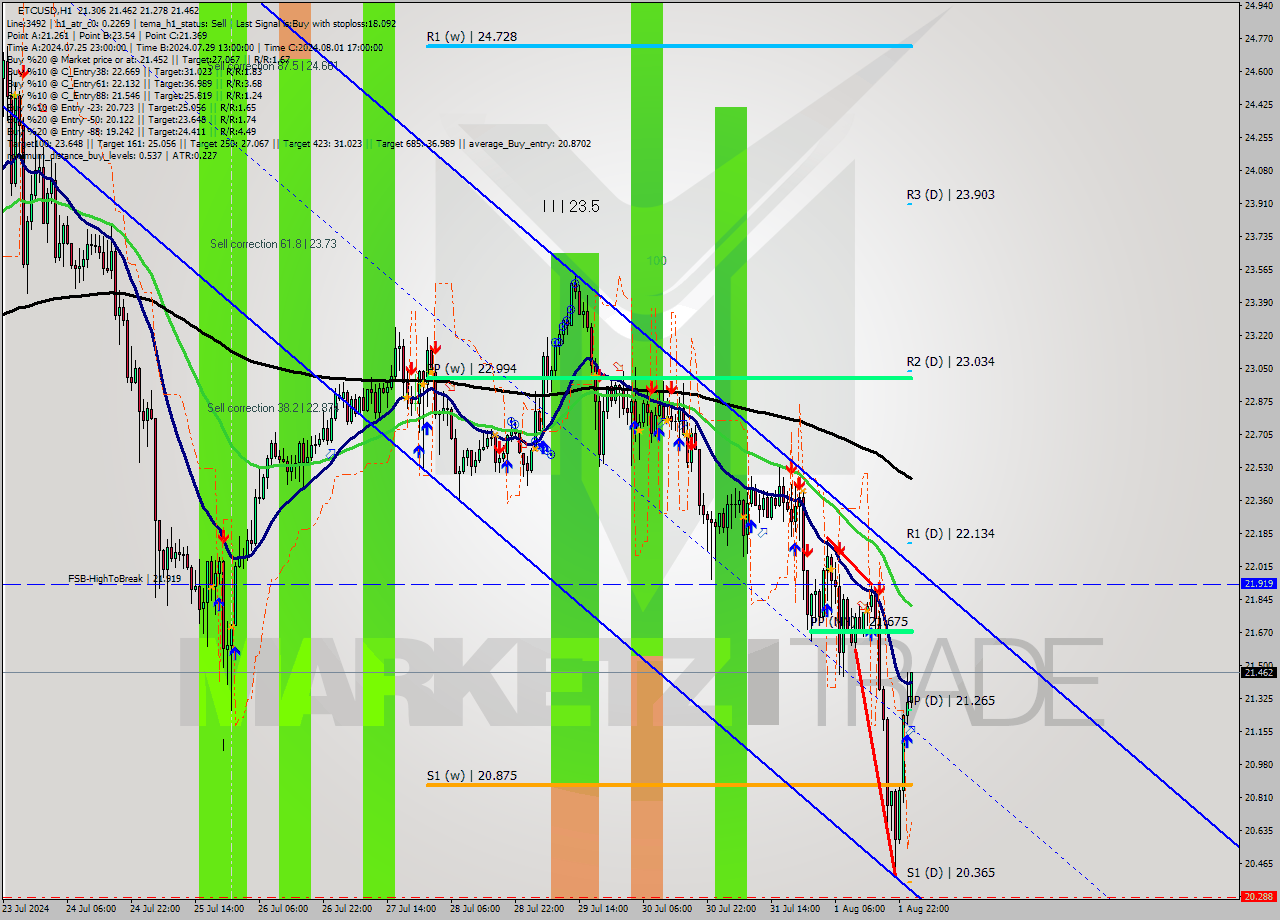The width and height of the screenshot is (1280, 920).
Task: Click the S1 (D) | 20.365 support label
Action: point(951,873)
